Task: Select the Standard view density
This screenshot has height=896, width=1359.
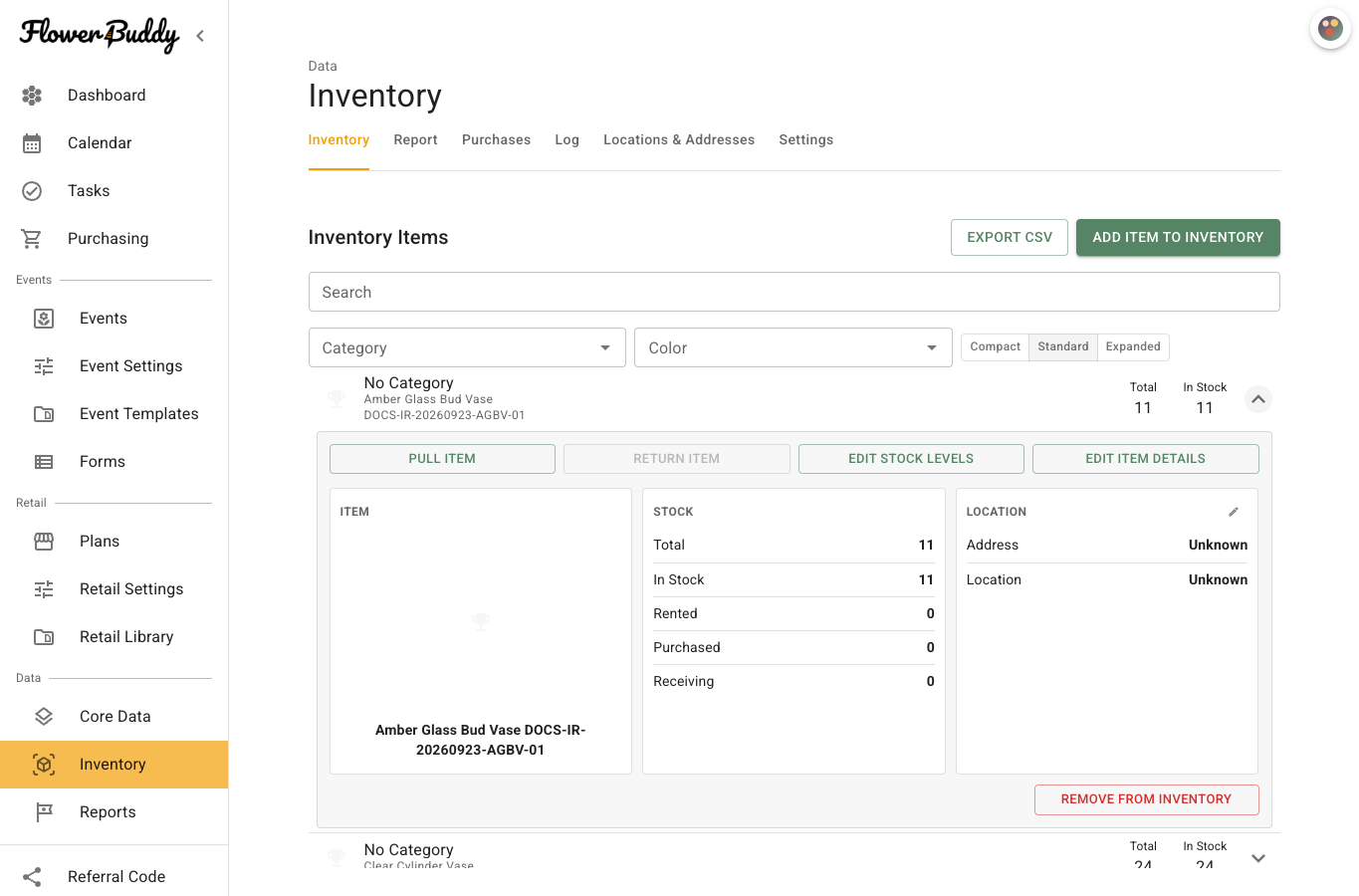Action: point(1063,346)
